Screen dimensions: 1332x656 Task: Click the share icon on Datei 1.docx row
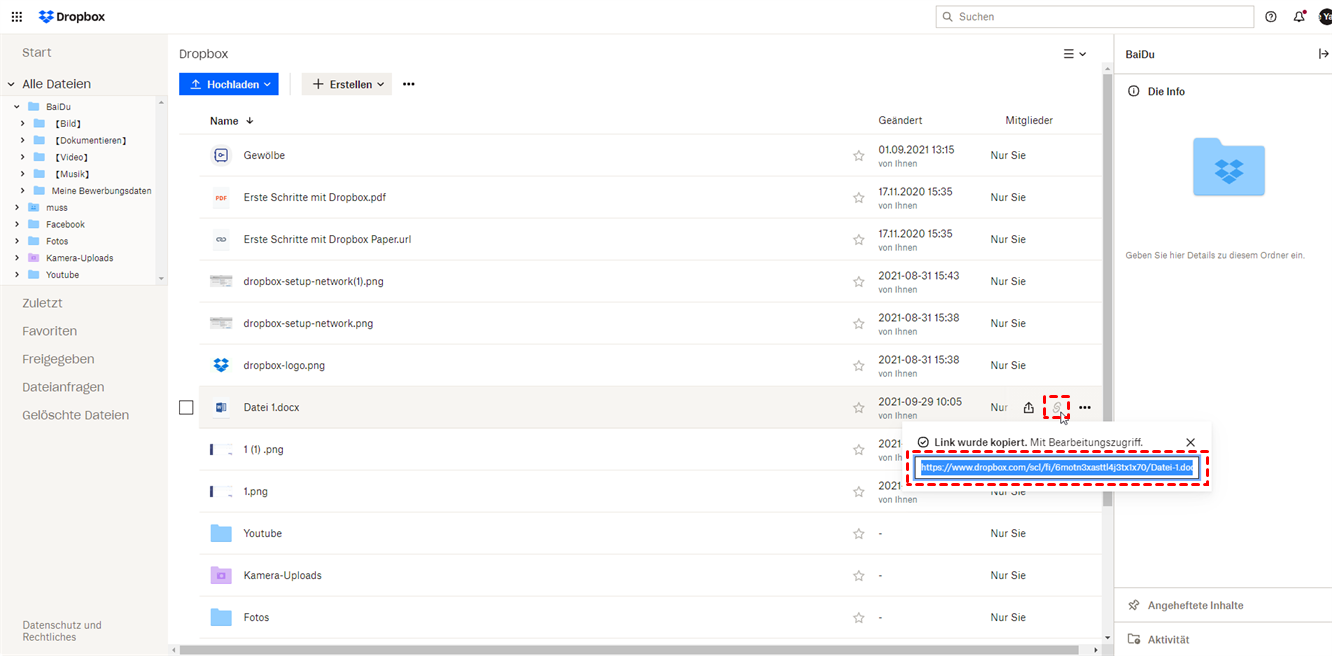1029,407
